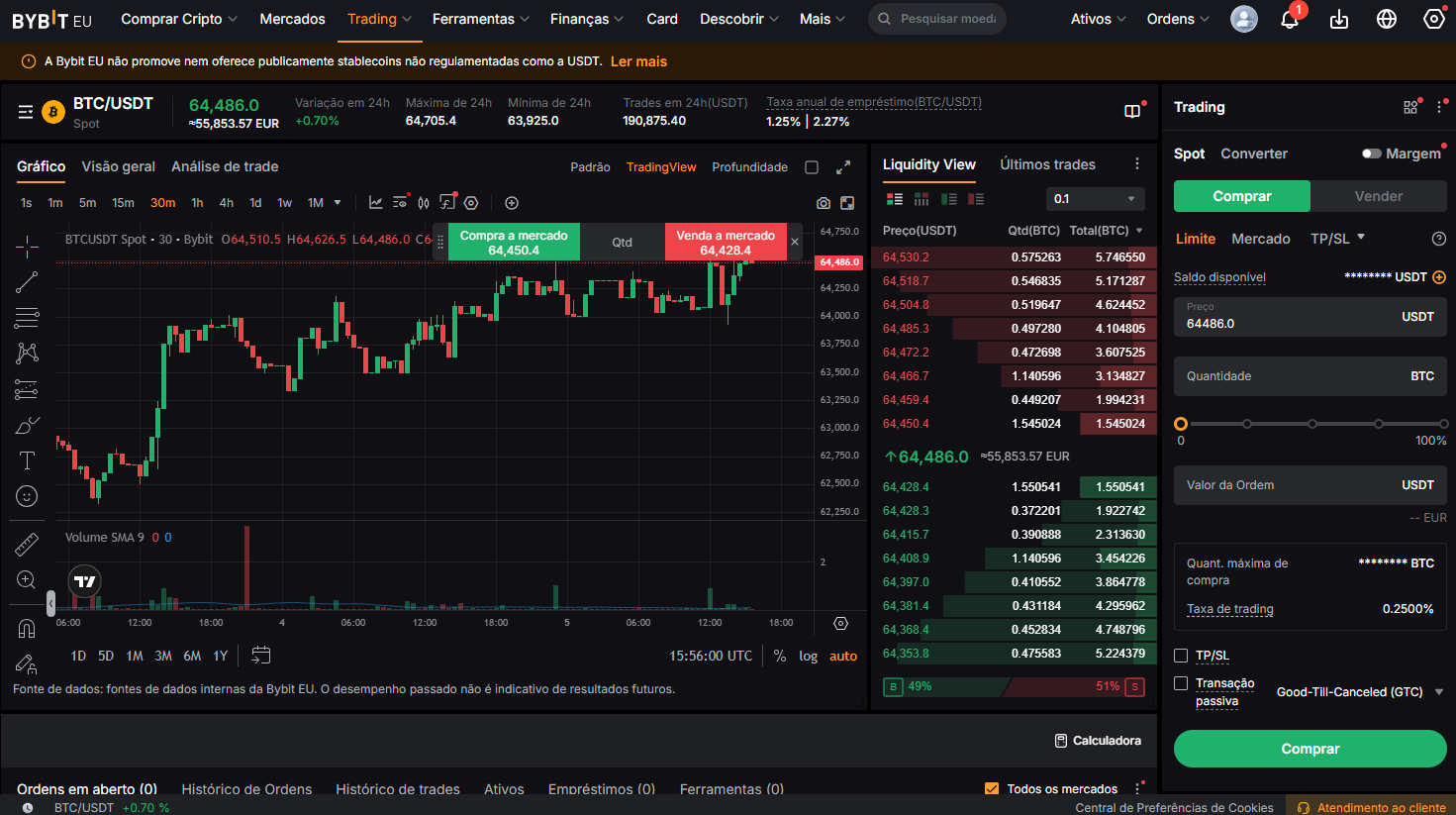1456x815 pixels.
Task: Click the Valor da Ordem input field
Action: point(1310,485)
